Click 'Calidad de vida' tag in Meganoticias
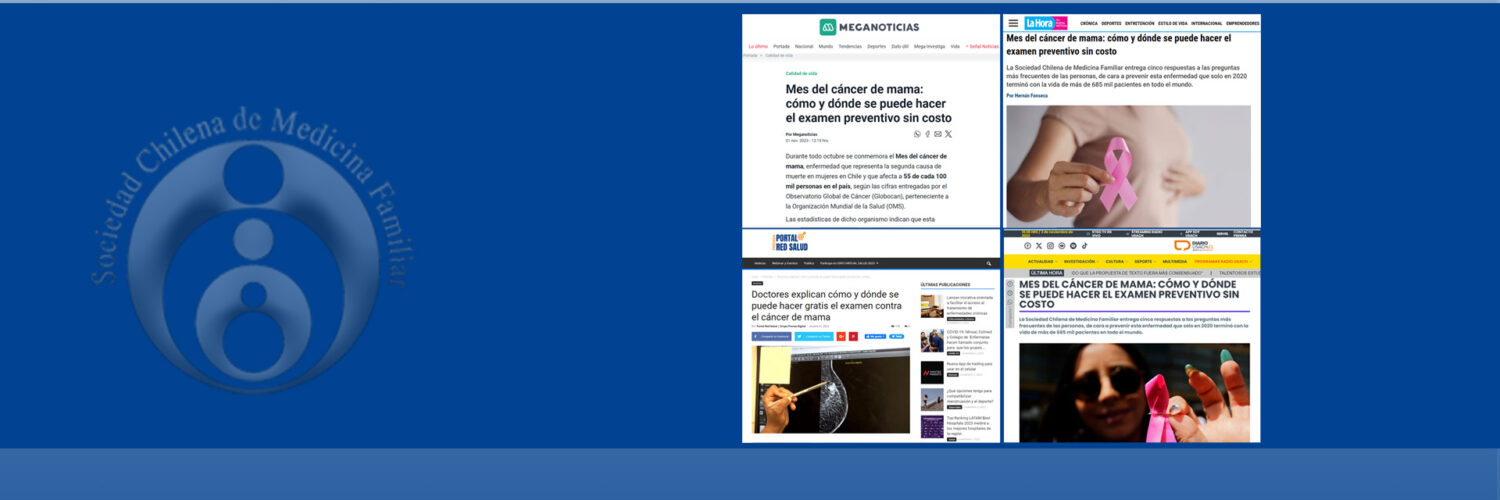 coord(801,73)
